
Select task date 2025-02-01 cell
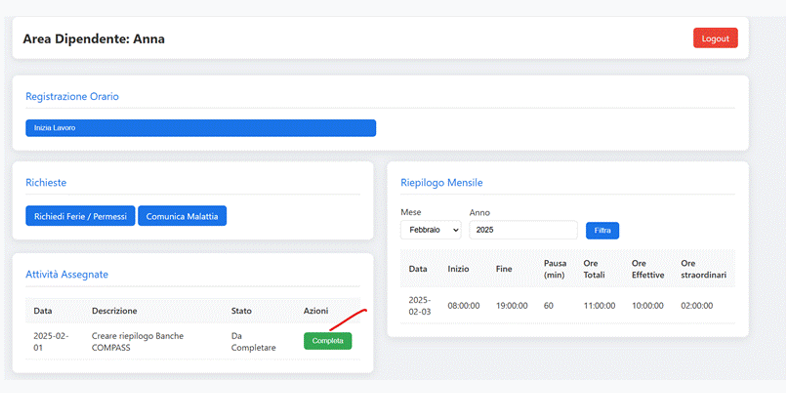51,341
